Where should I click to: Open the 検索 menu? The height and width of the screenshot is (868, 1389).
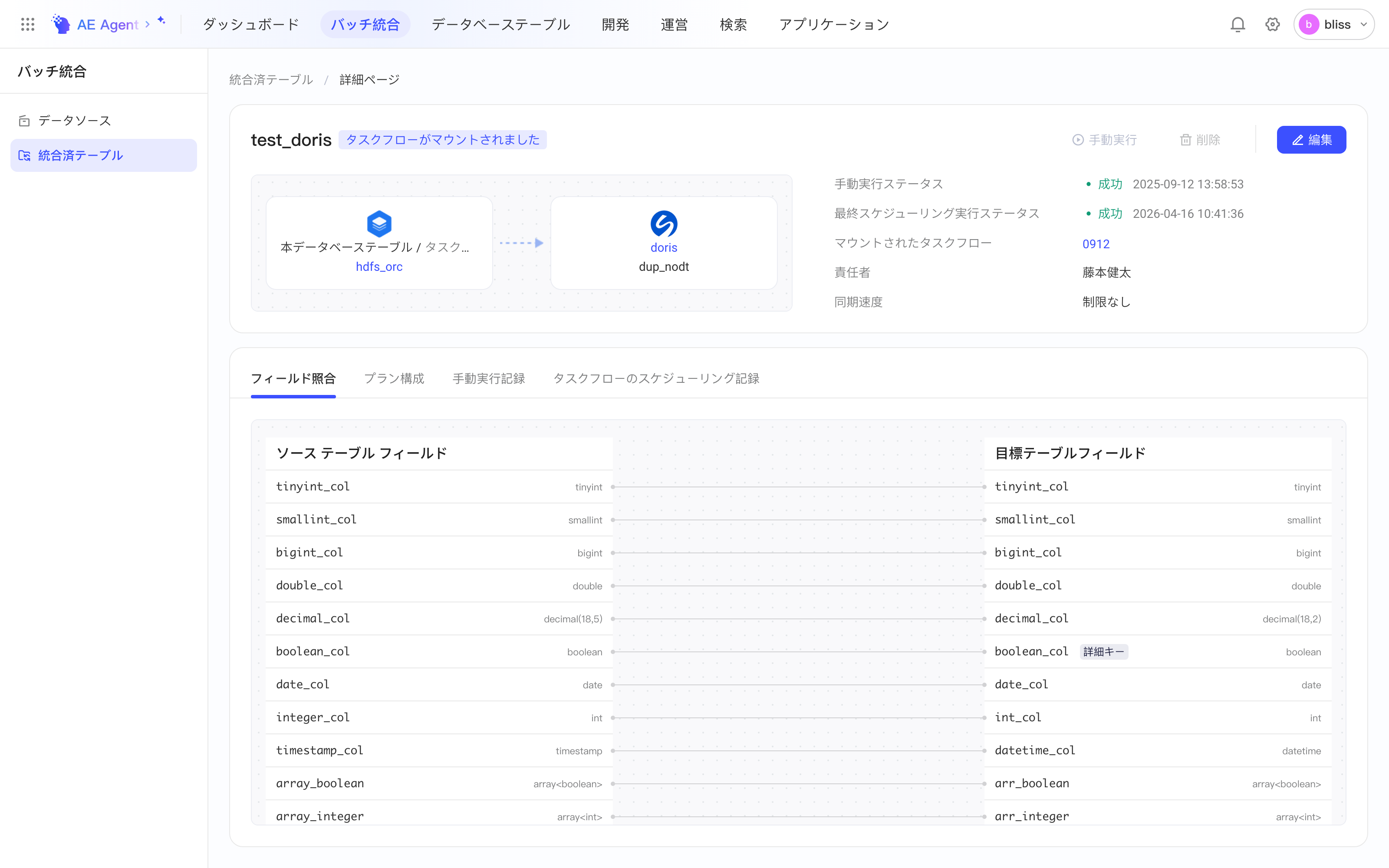click(734, 24)
